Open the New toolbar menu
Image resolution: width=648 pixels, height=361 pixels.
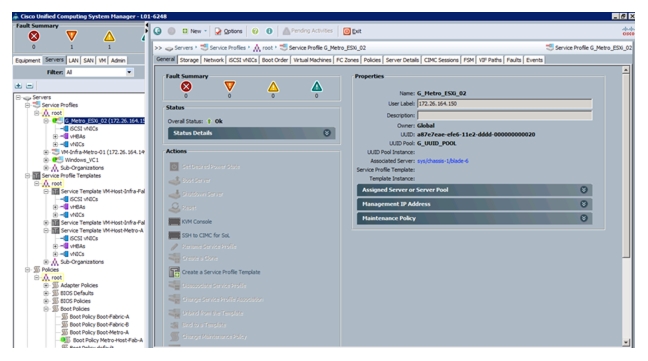point(194,31)
